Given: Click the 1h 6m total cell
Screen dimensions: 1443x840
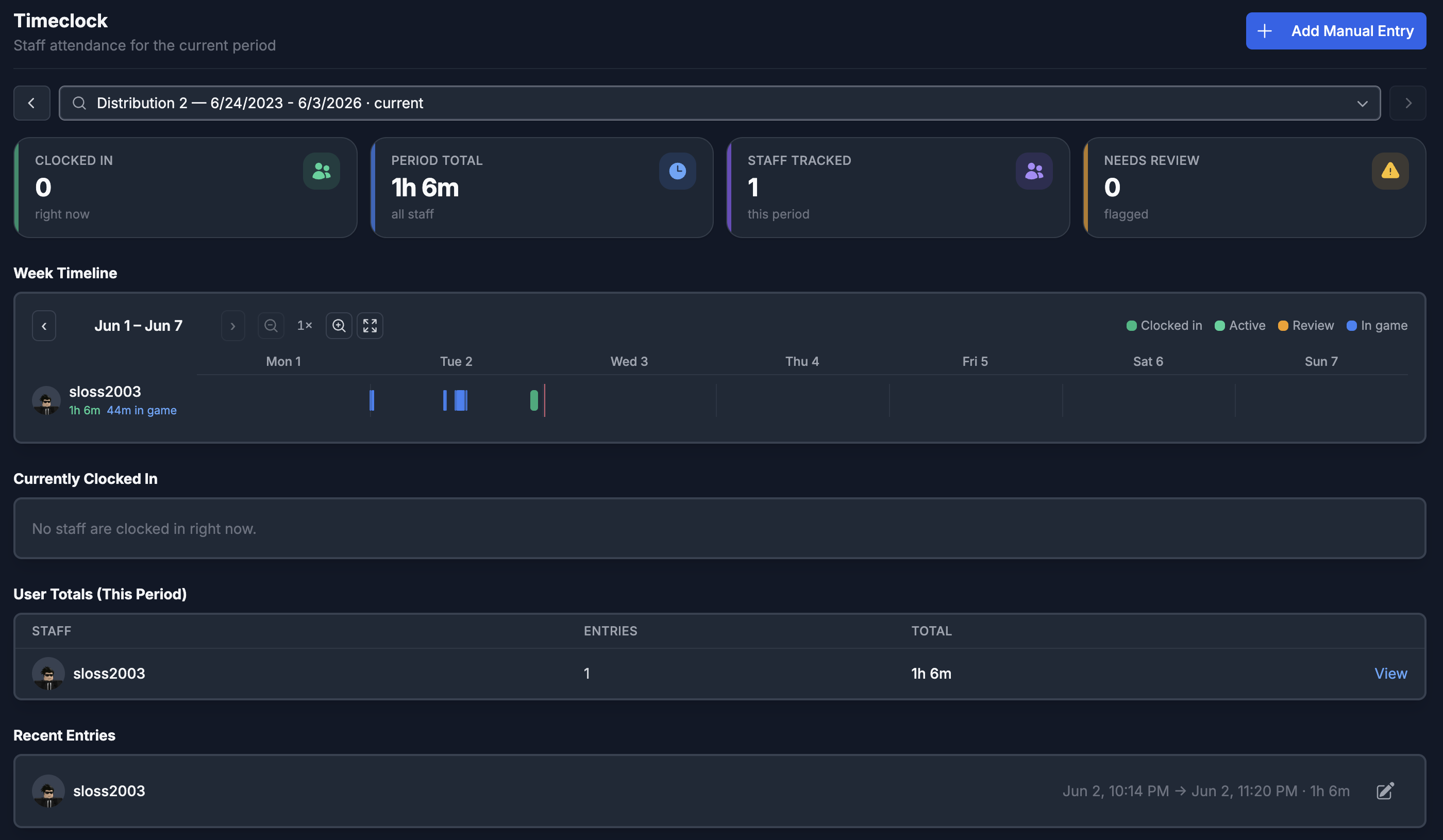Looking at the screenshot, I should click(931, 674).
